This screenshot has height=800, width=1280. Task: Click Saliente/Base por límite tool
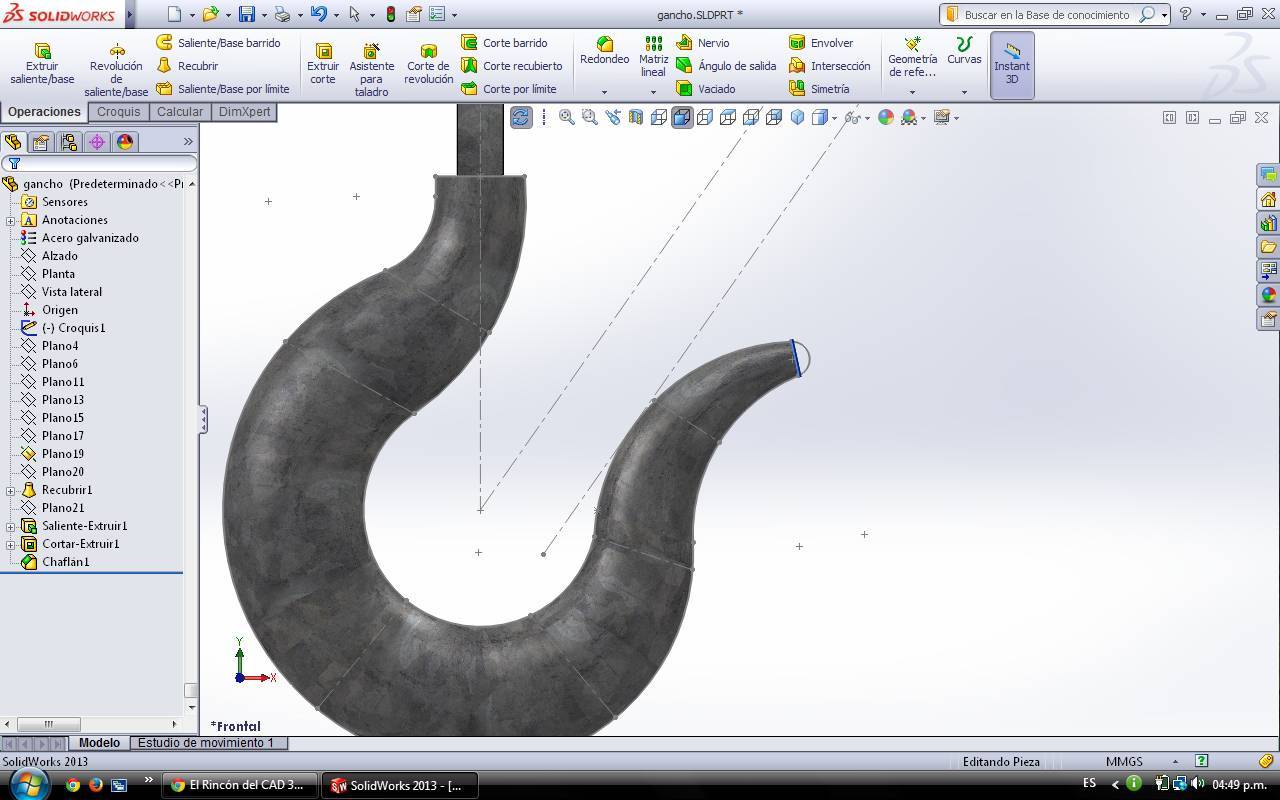tap(222, 89)
